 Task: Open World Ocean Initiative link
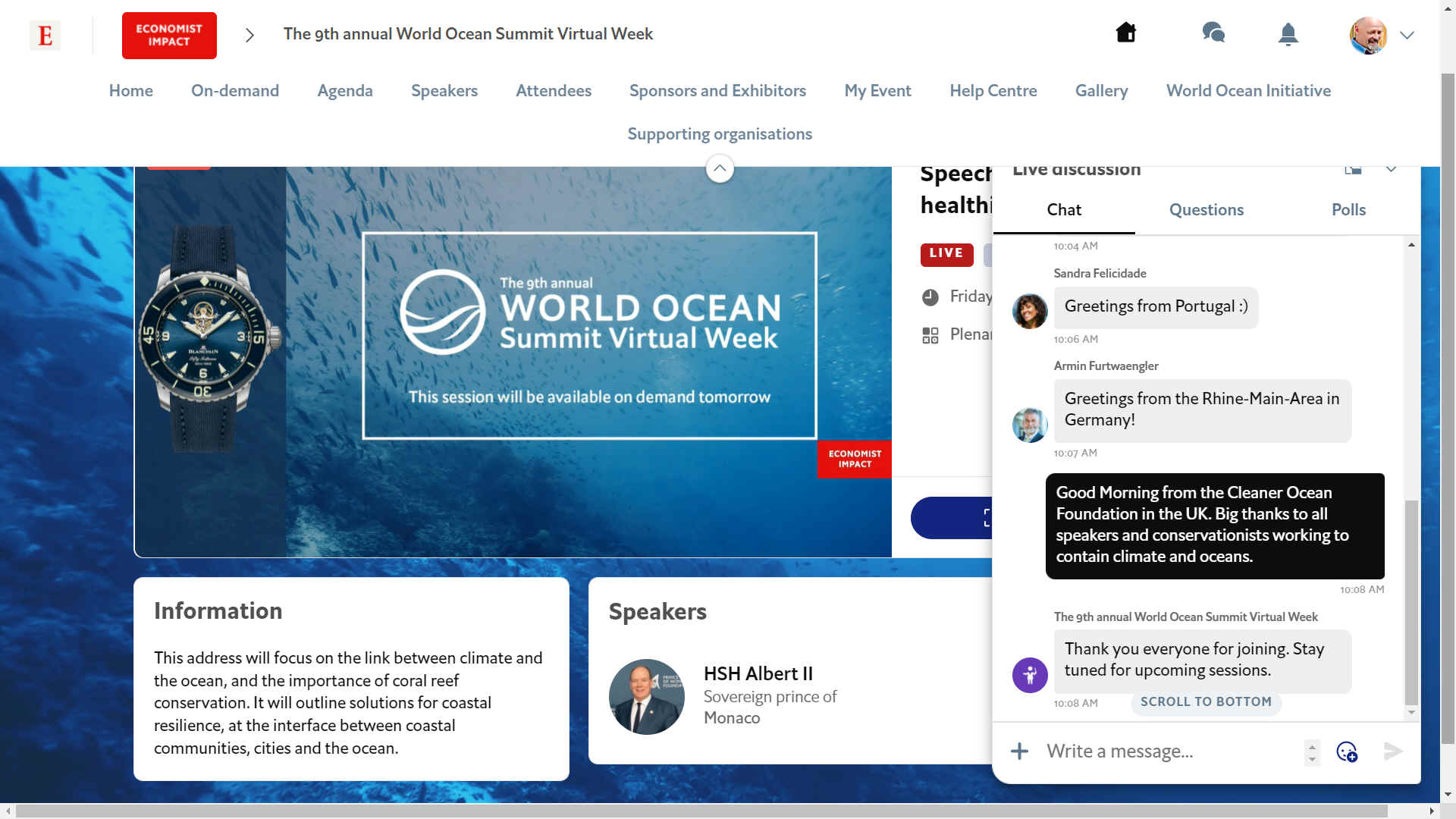coord(1248,91)
